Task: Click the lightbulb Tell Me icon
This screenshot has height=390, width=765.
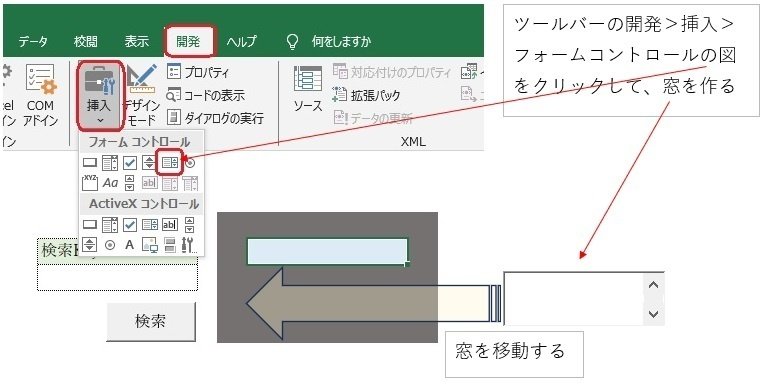Action: click(x=292, y=42)
